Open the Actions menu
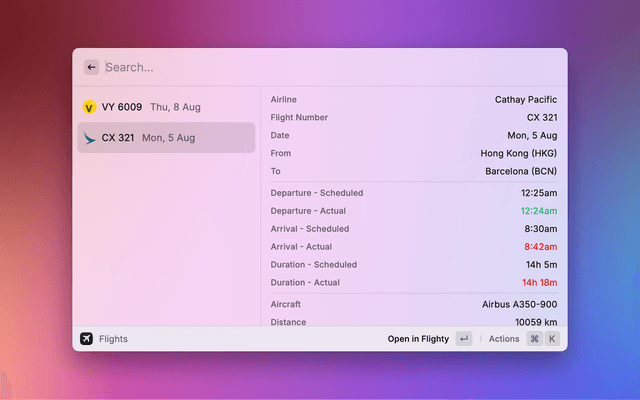The height and width of the screenshot is (400, 640). [x=504, y=339]
